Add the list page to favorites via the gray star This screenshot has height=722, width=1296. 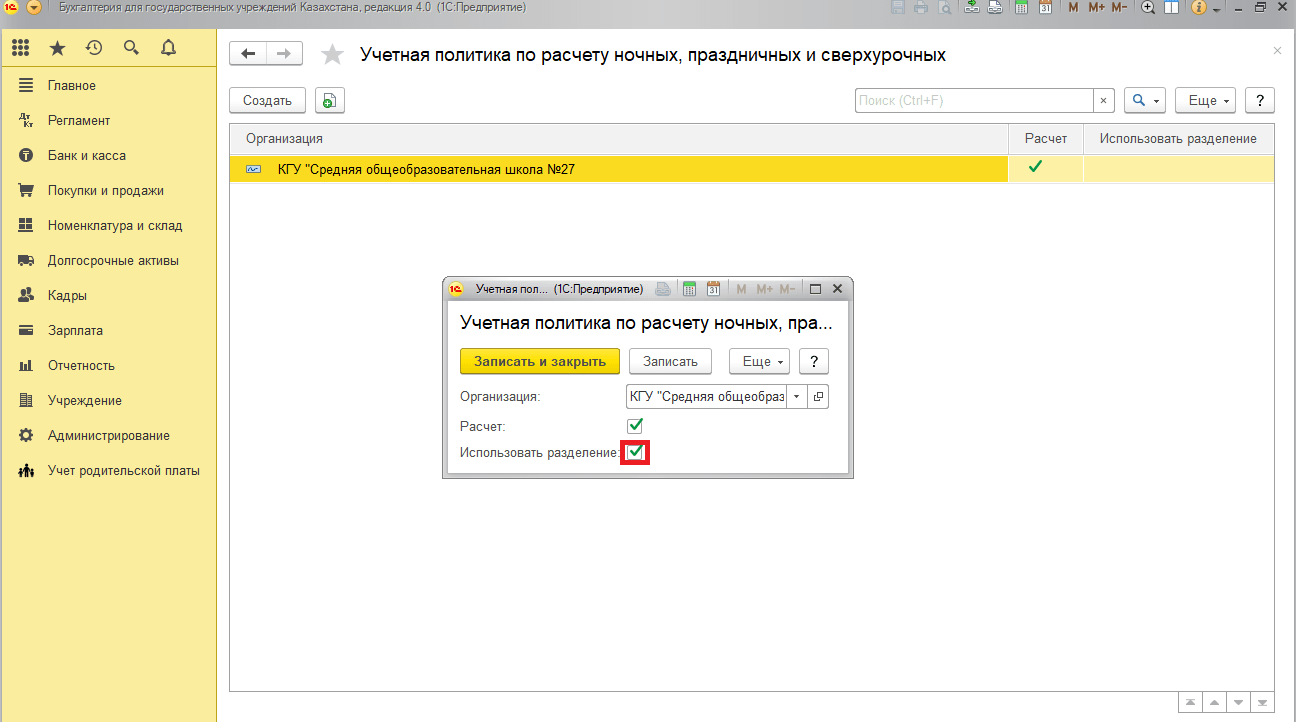[x=333, y=55]
